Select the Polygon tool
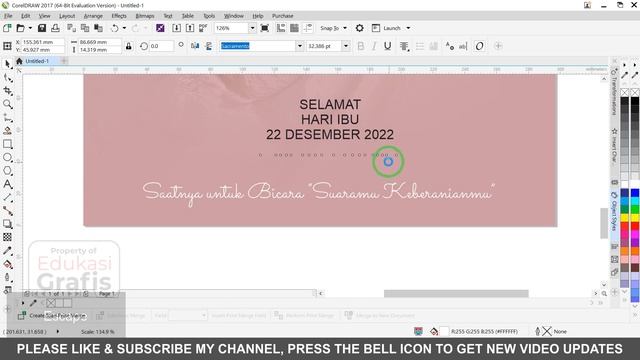 tap(7, 171)
